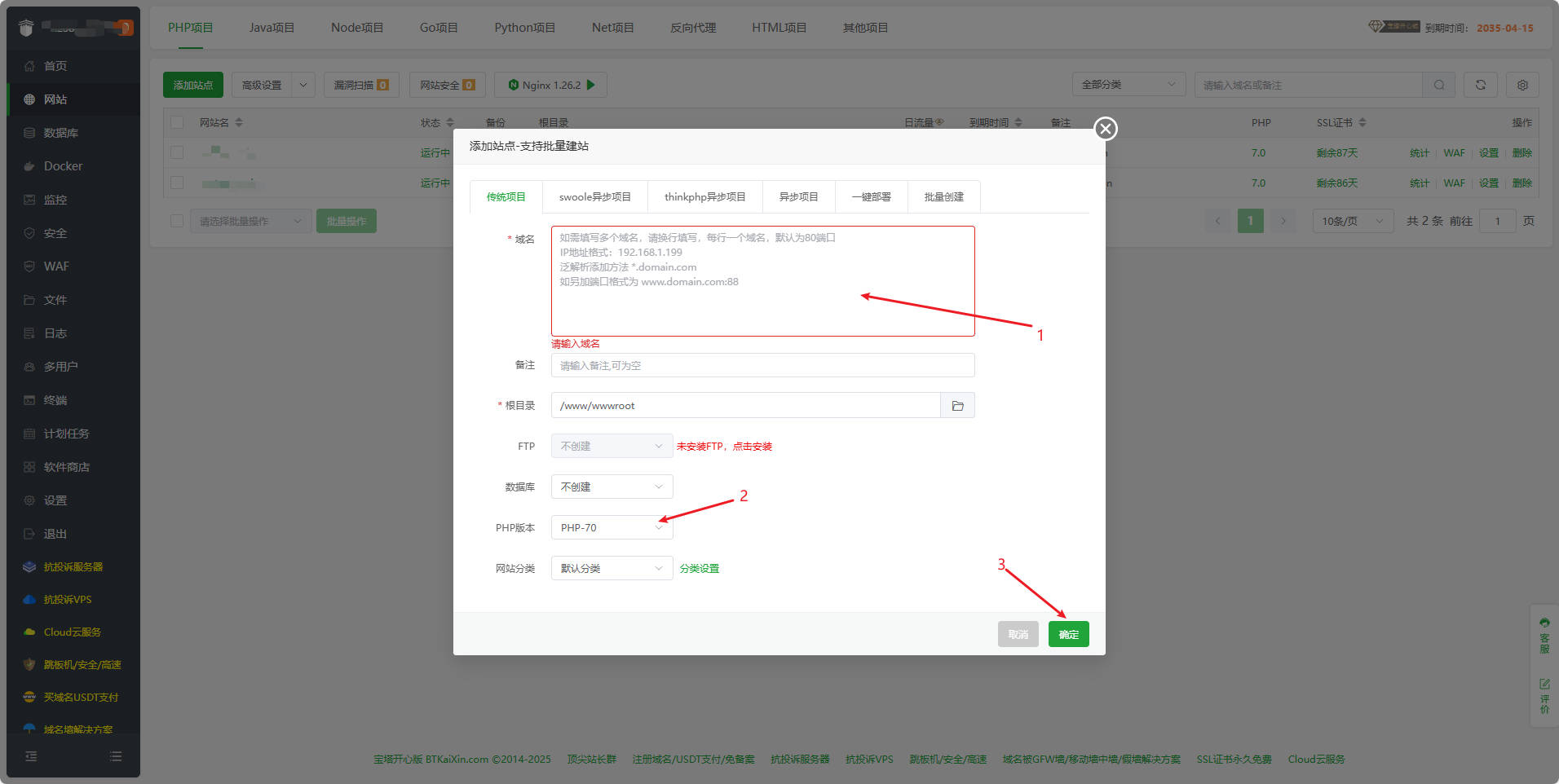
Task: Click the search magnifier icon
Action: click(x=1438, y=85)
